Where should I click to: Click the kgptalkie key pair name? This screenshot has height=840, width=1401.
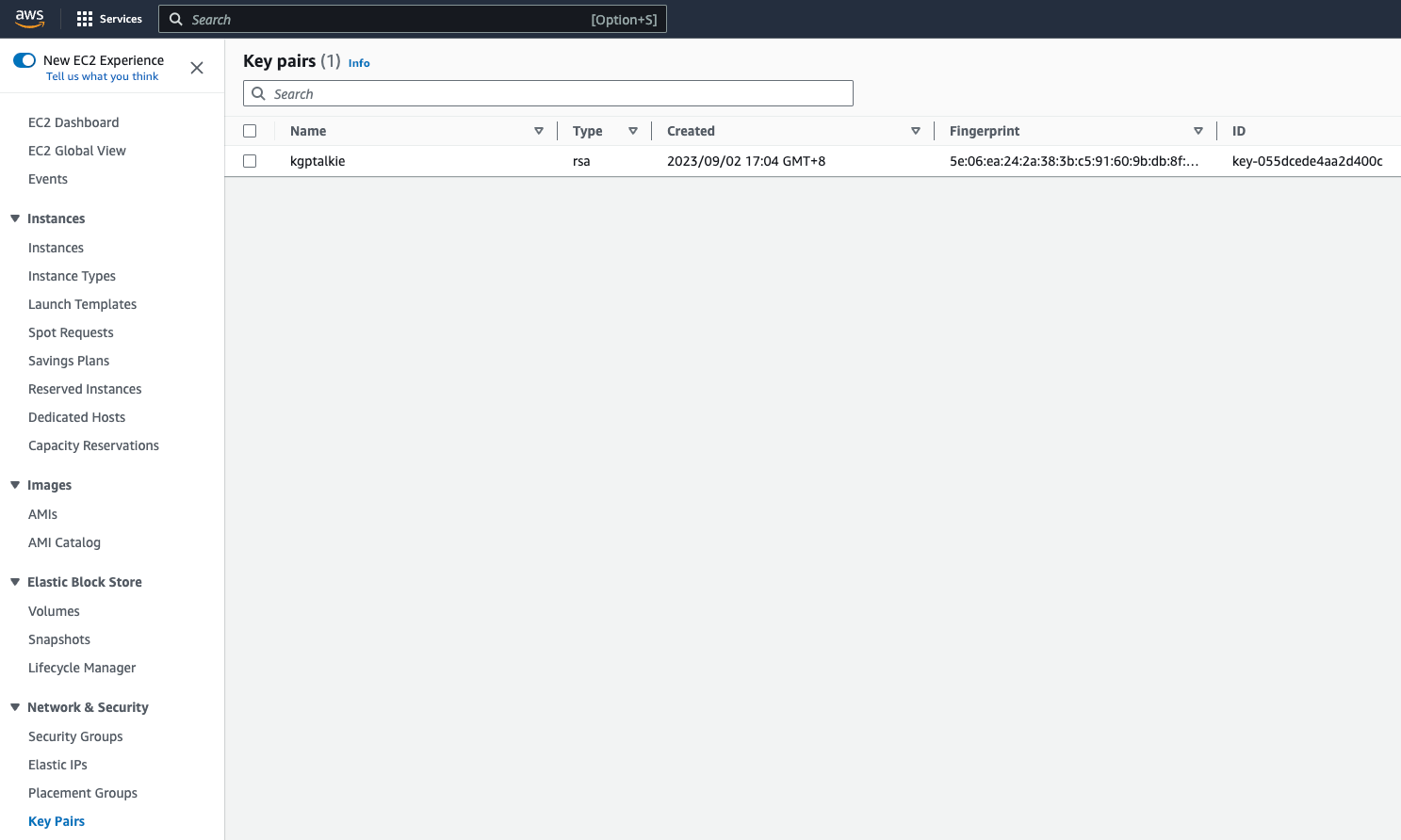pos(318,161)
